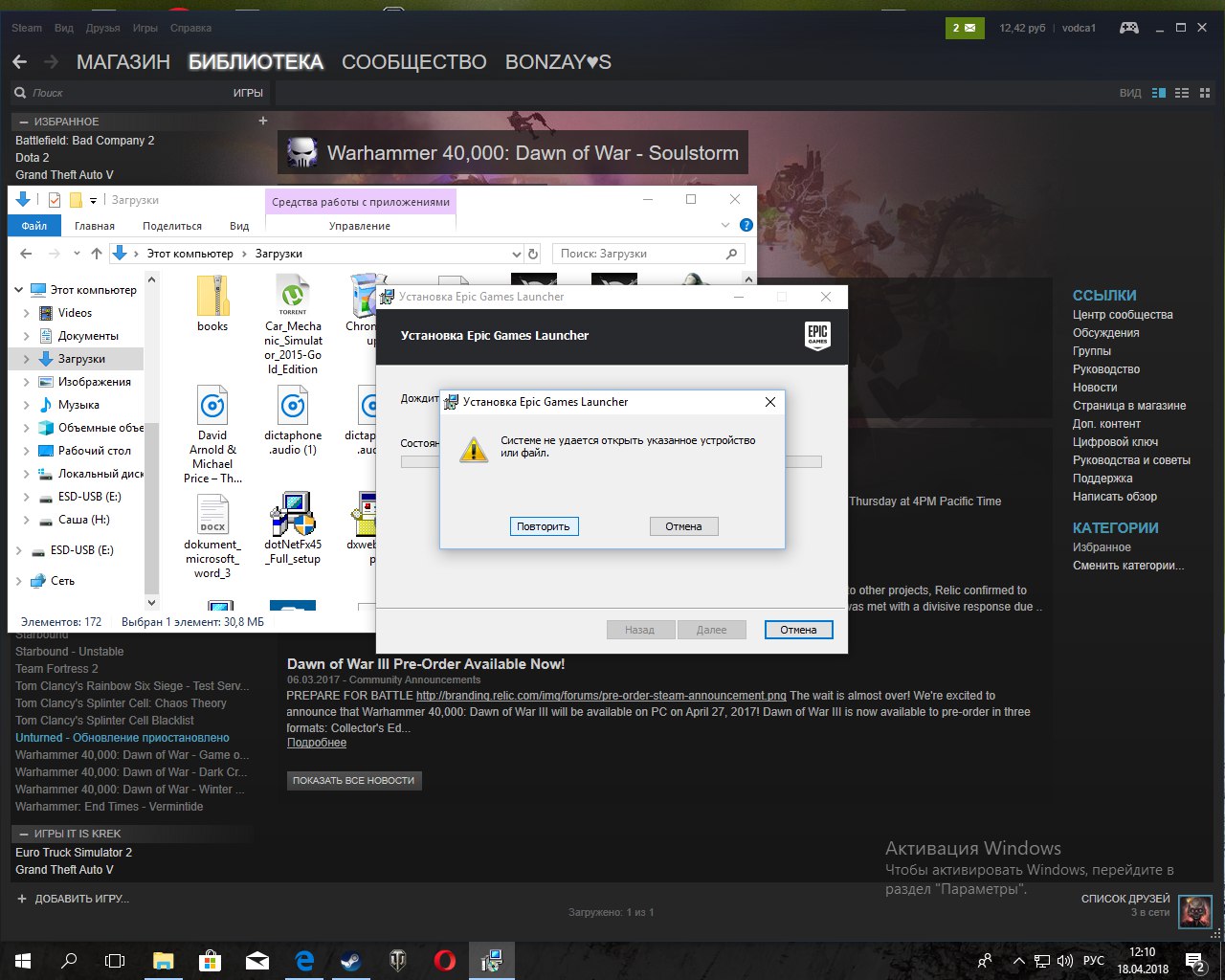1225x980 pixels.
Task: Click ДОБАВИТЬ ИГРУ in Steam
Action: tap(73, 899)
